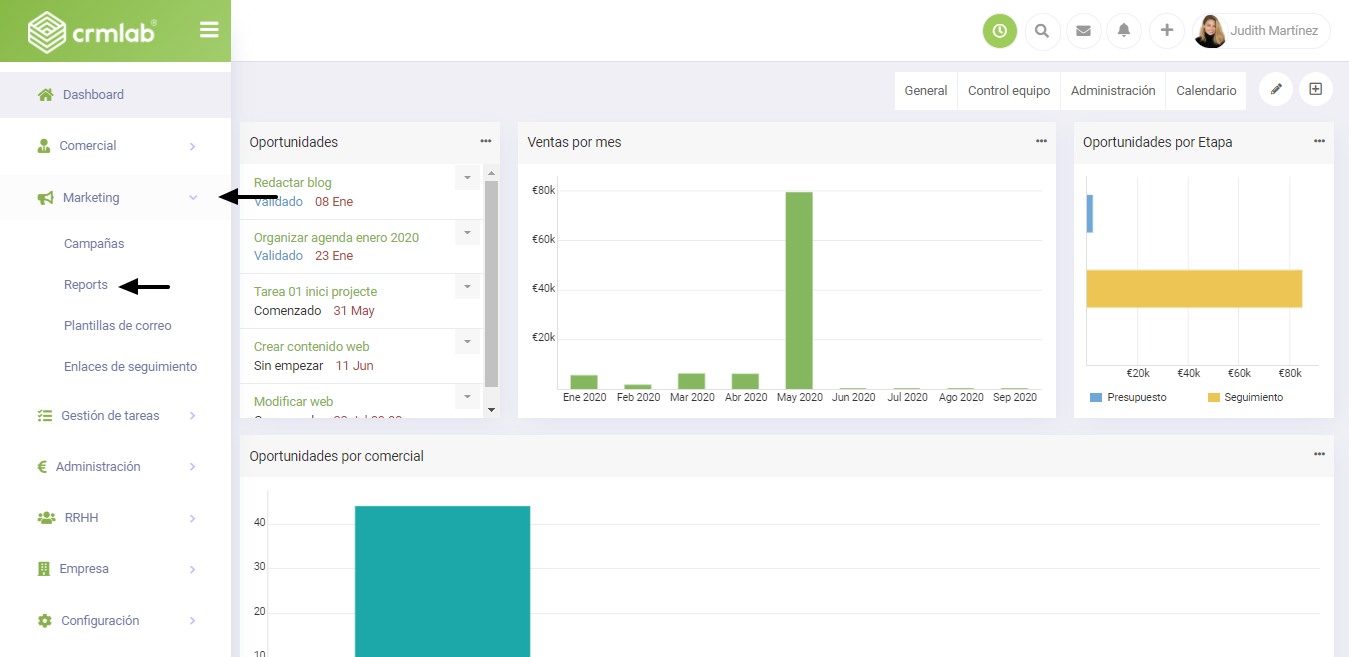Open Crear contenido web task
The height and width of the screenshot is (657, 1349).
312,347
